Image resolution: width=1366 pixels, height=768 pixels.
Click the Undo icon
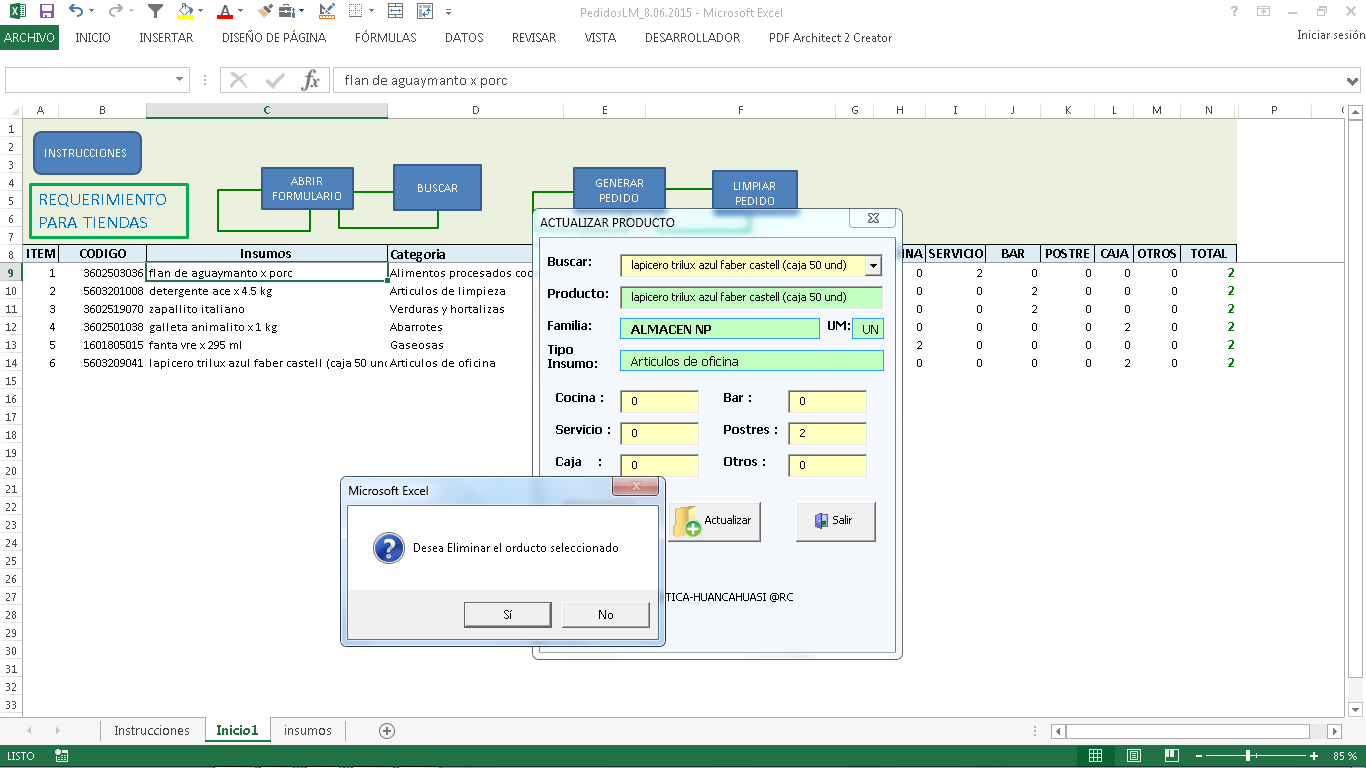(77, 11)
